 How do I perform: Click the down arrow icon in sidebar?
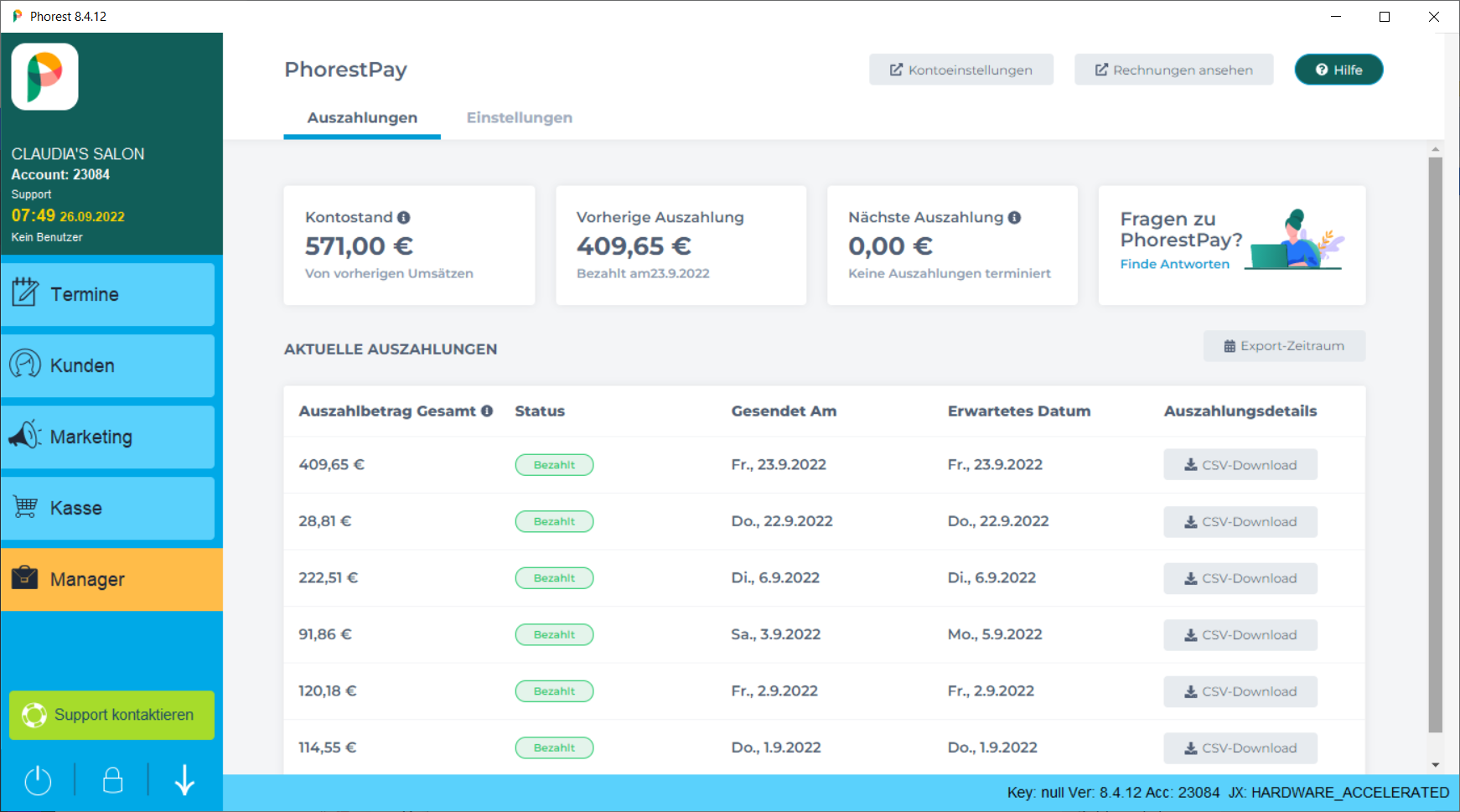[x=184, y=780]
